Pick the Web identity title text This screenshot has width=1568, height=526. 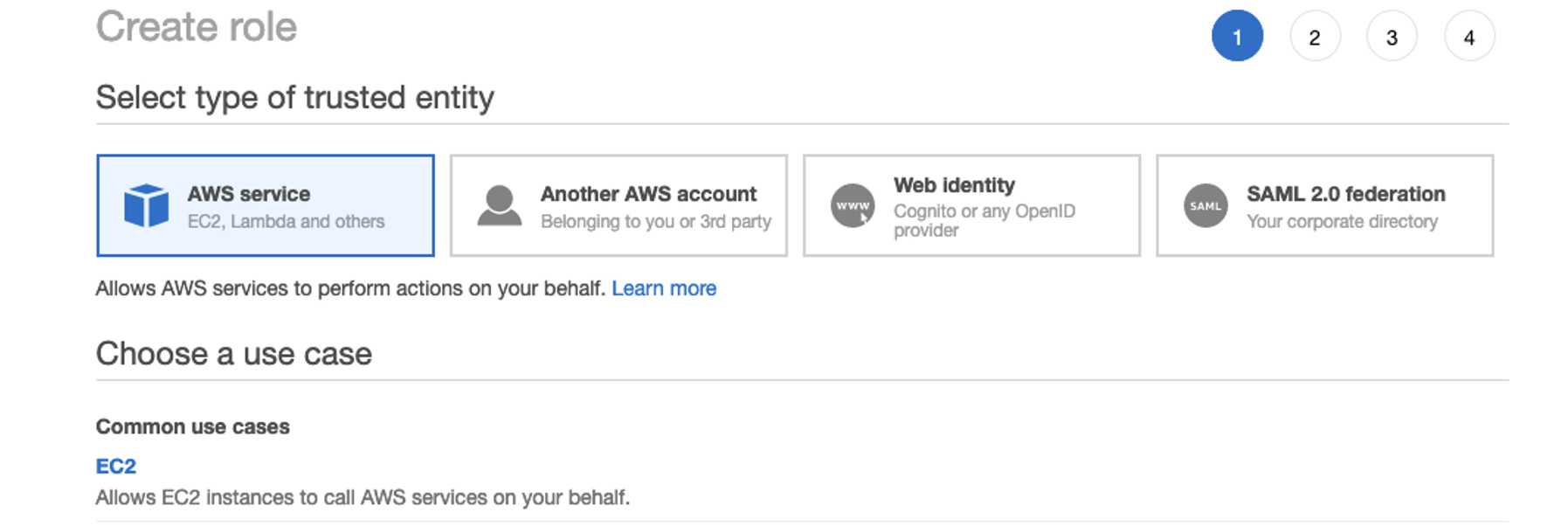coord(954,185)
